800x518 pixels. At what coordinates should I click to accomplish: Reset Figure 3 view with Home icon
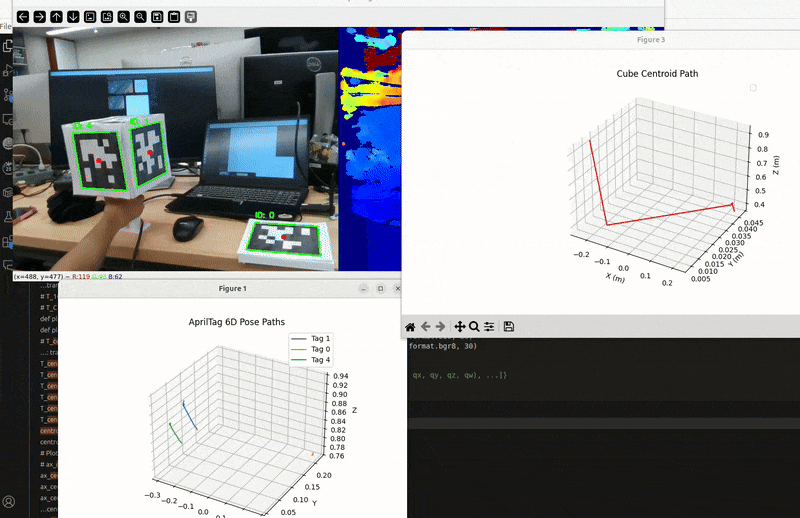click(x=410, y=326)
